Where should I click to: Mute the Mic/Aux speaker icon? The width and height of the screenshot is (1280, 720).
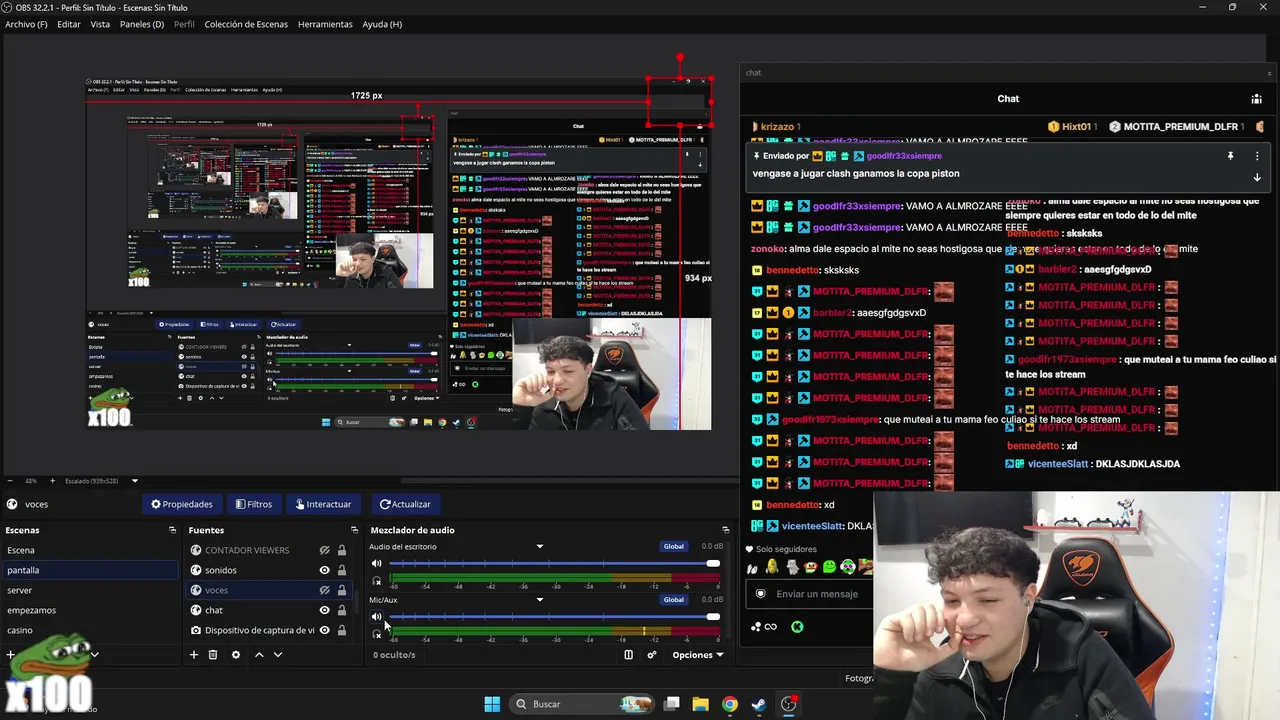(377, 617)
